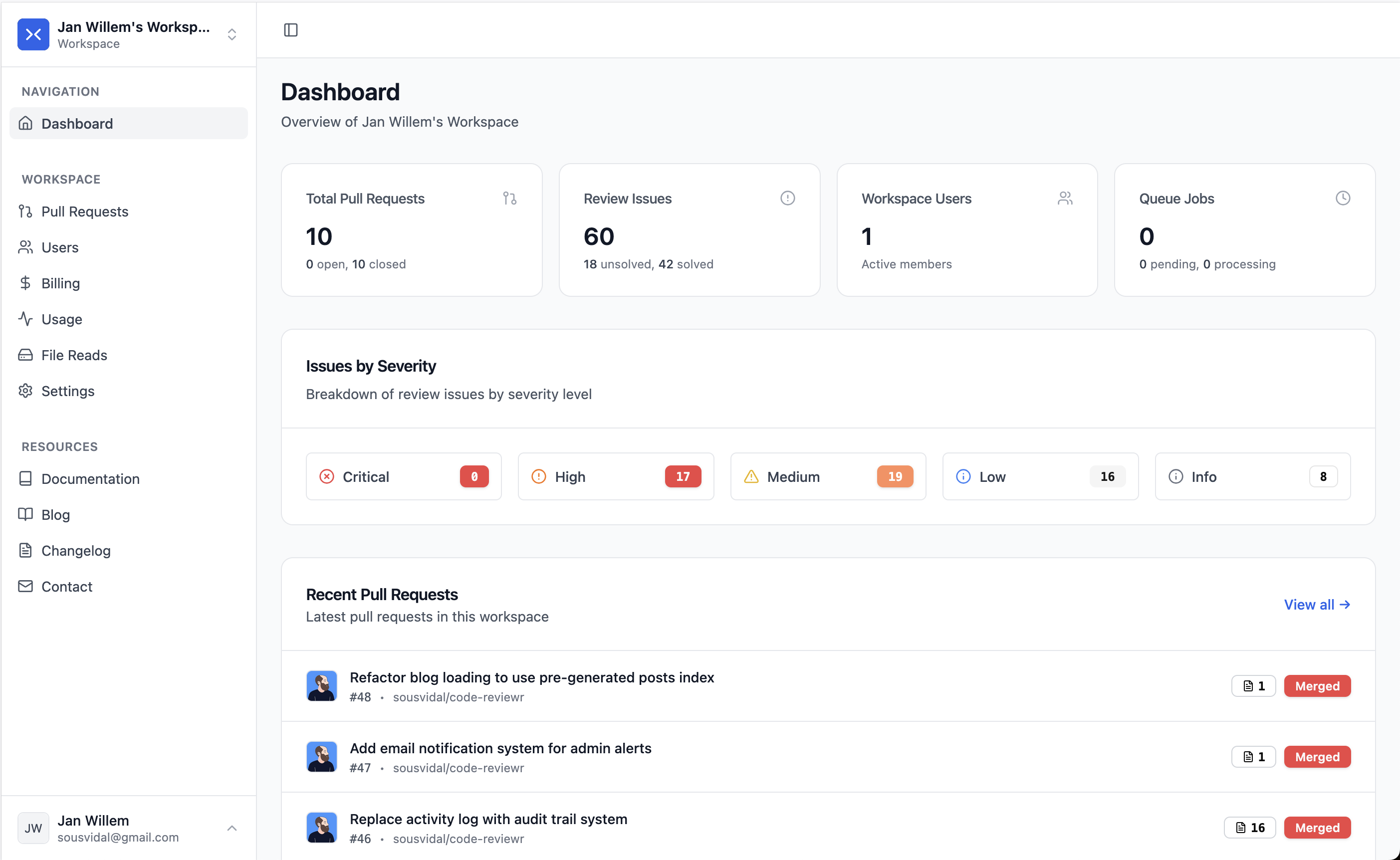Screen dimensions: 1400x860
Task: Open File Reads via its drive icon
Action: pos(25,354)
